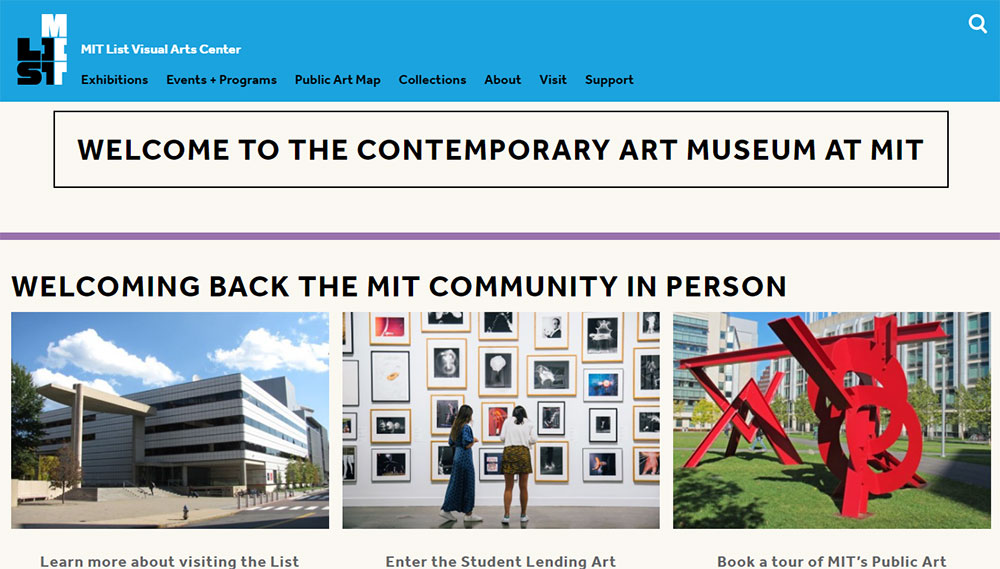Click Enter the Student Lending Art link
Screen dimensions: 1000x569
[x=501, y=561]
